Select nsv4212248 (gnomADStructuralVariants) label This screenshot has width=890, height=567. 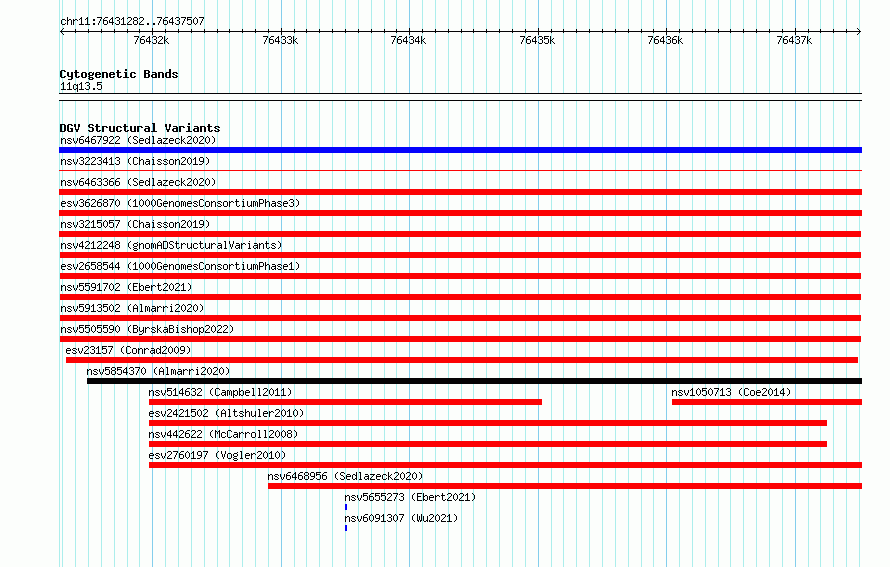click(171, 245)
